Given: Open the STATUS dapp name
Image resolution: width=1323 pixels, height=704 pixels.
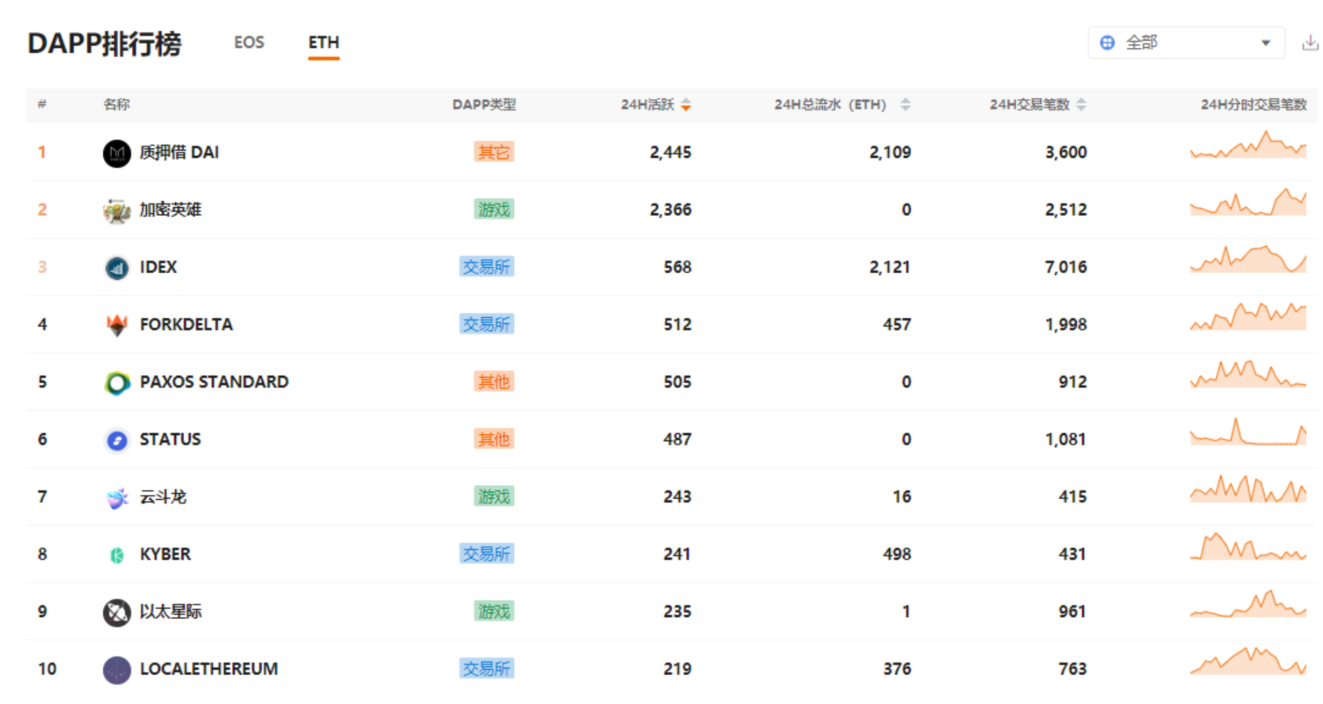Looking at the screenshot, I should [x=170, y=439].
